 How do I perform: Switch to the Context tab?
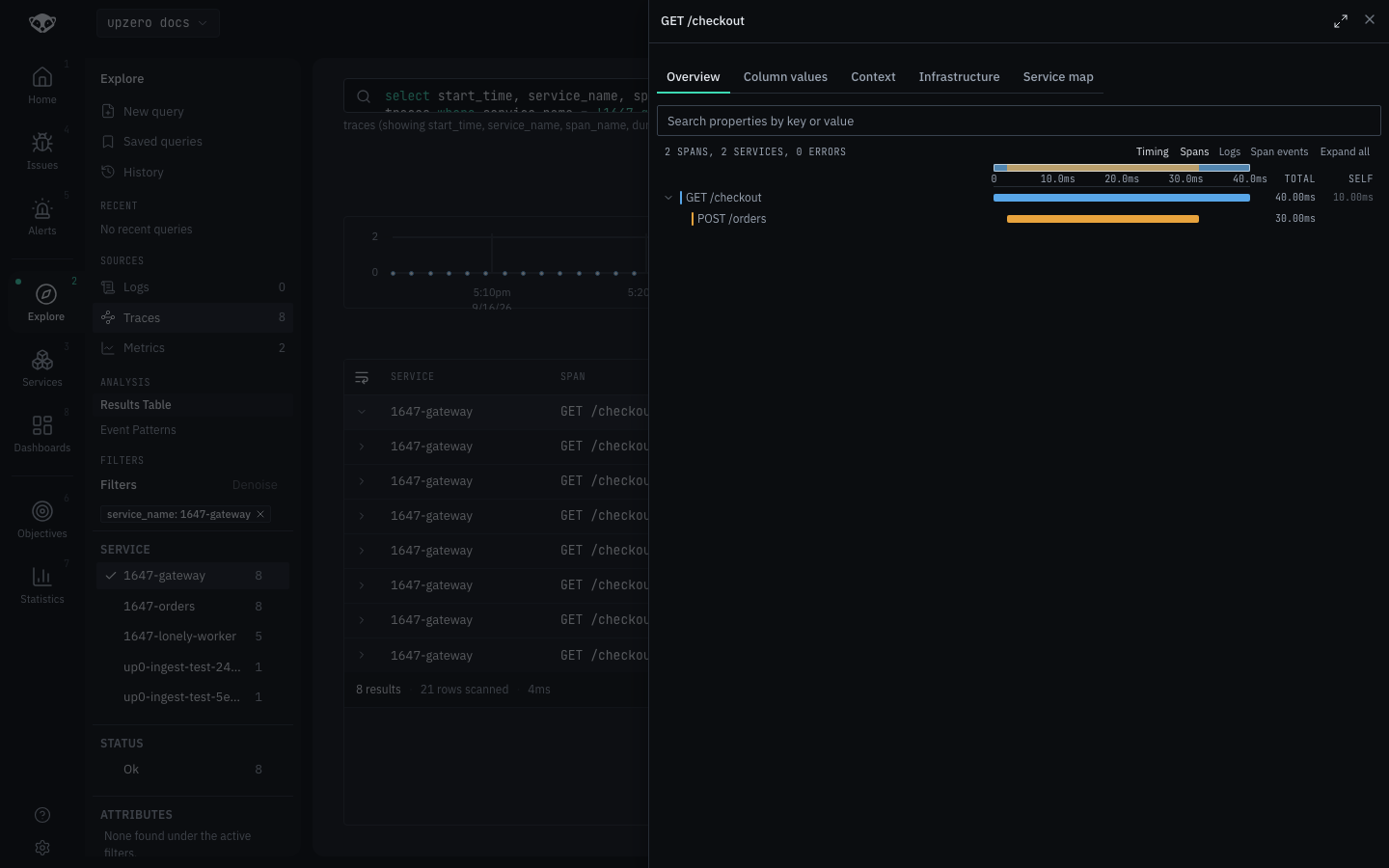coord(873,77)
